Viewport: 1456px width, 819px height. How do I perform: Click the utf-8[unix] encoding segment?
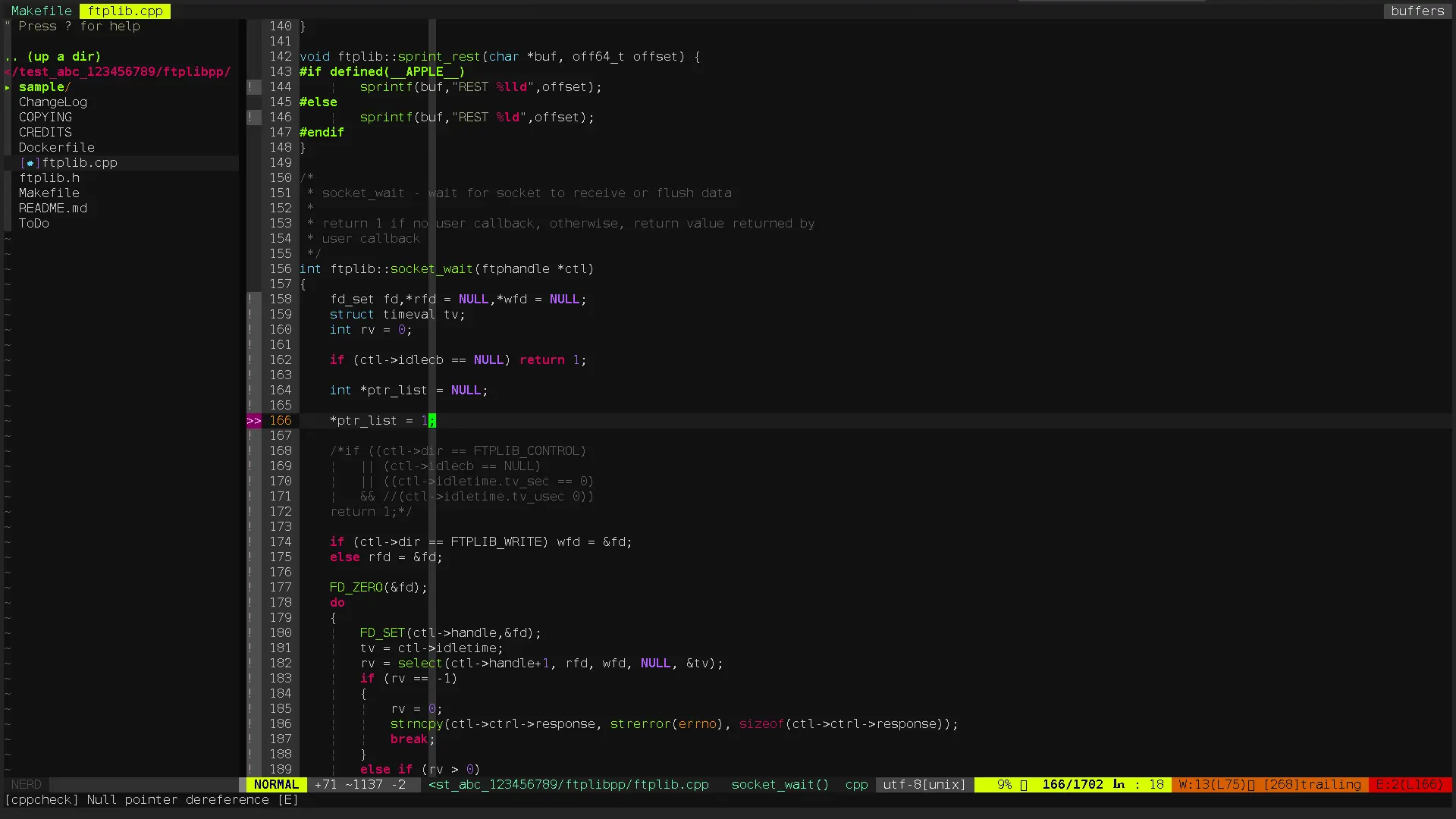(x=924, y=785)
